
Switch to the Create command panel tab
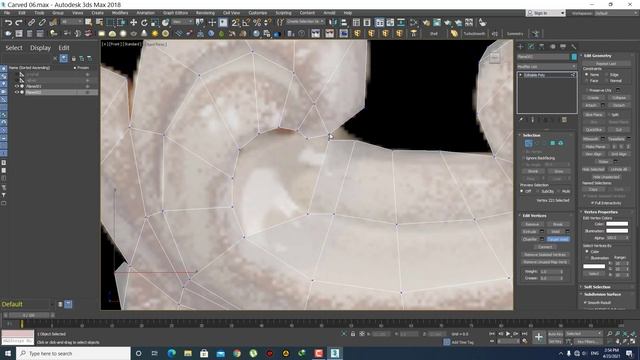click(x=520, y=47)
